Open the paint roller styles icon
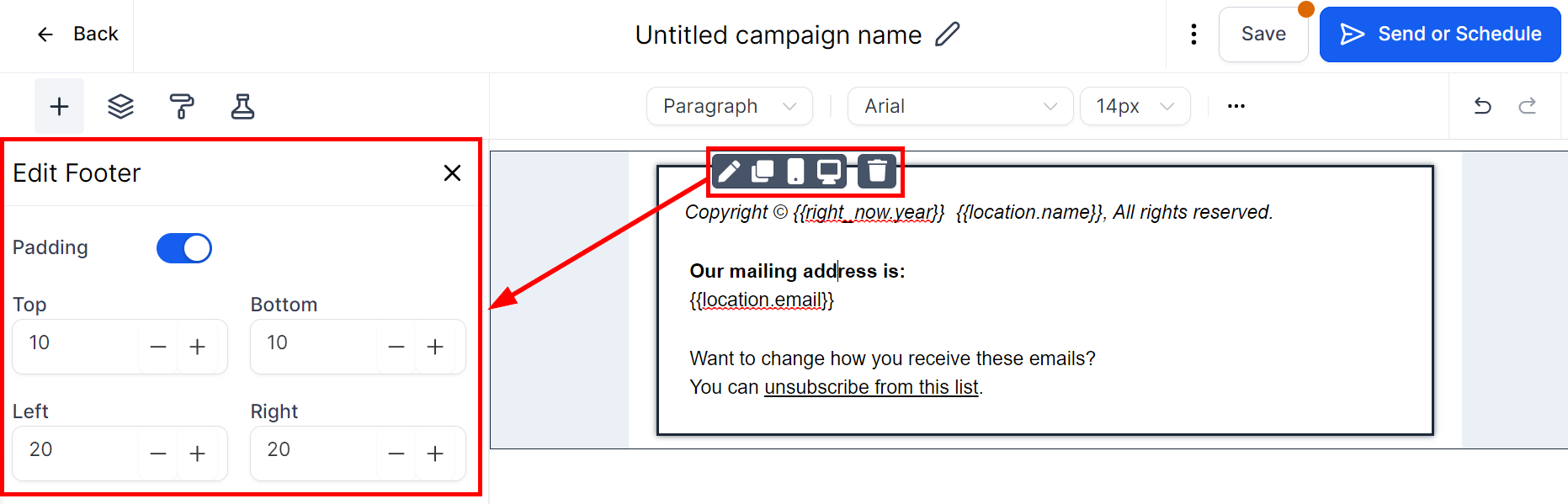The image size is (1568, 504). (x=182, y=107)
